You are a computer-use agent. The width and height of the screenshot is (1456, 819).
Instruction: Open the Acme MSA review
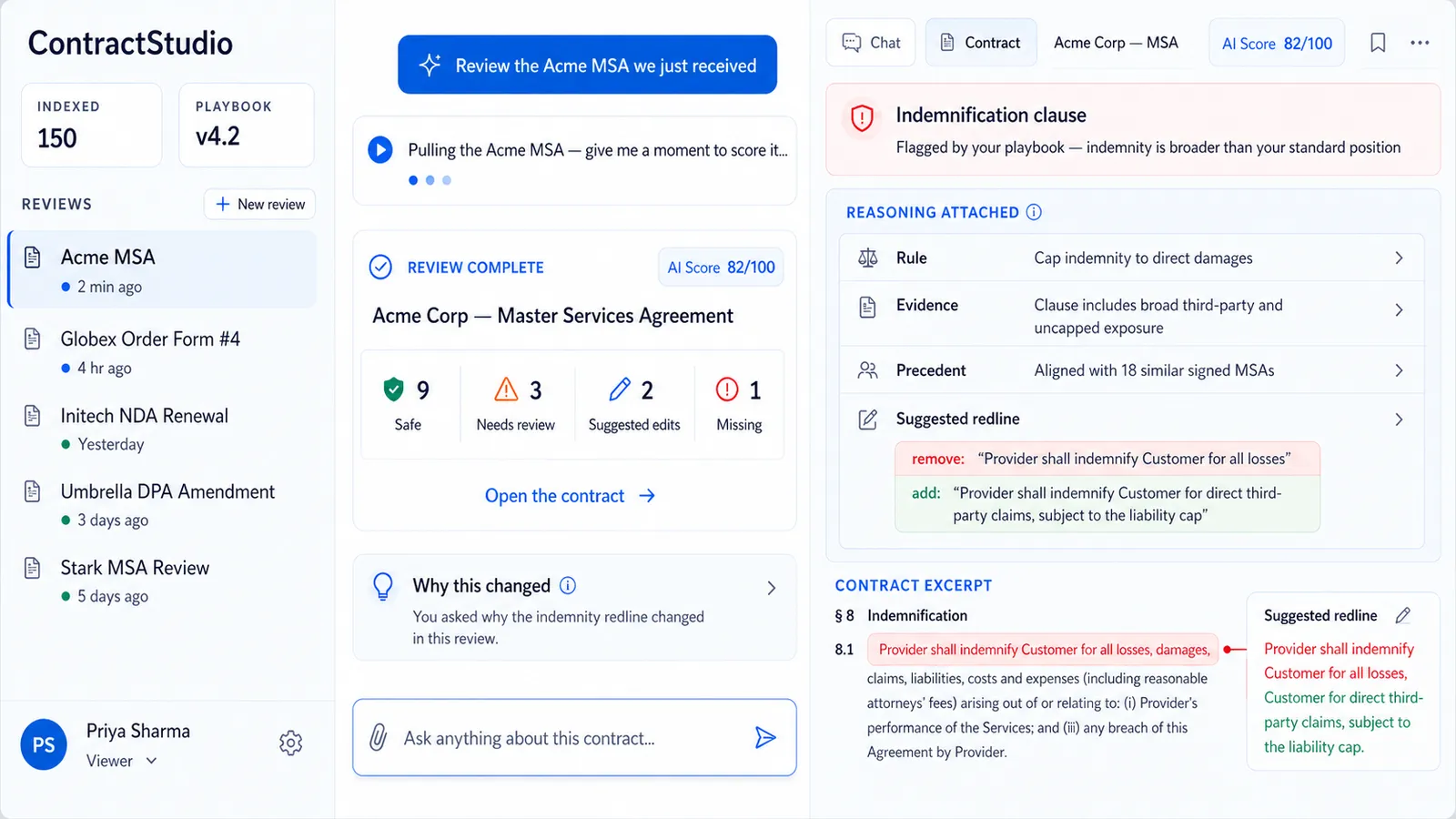pos(162,269)
